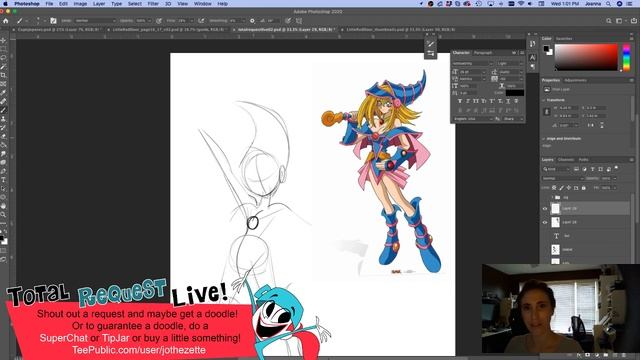Switch to the Channels tab

click(566, 160)
